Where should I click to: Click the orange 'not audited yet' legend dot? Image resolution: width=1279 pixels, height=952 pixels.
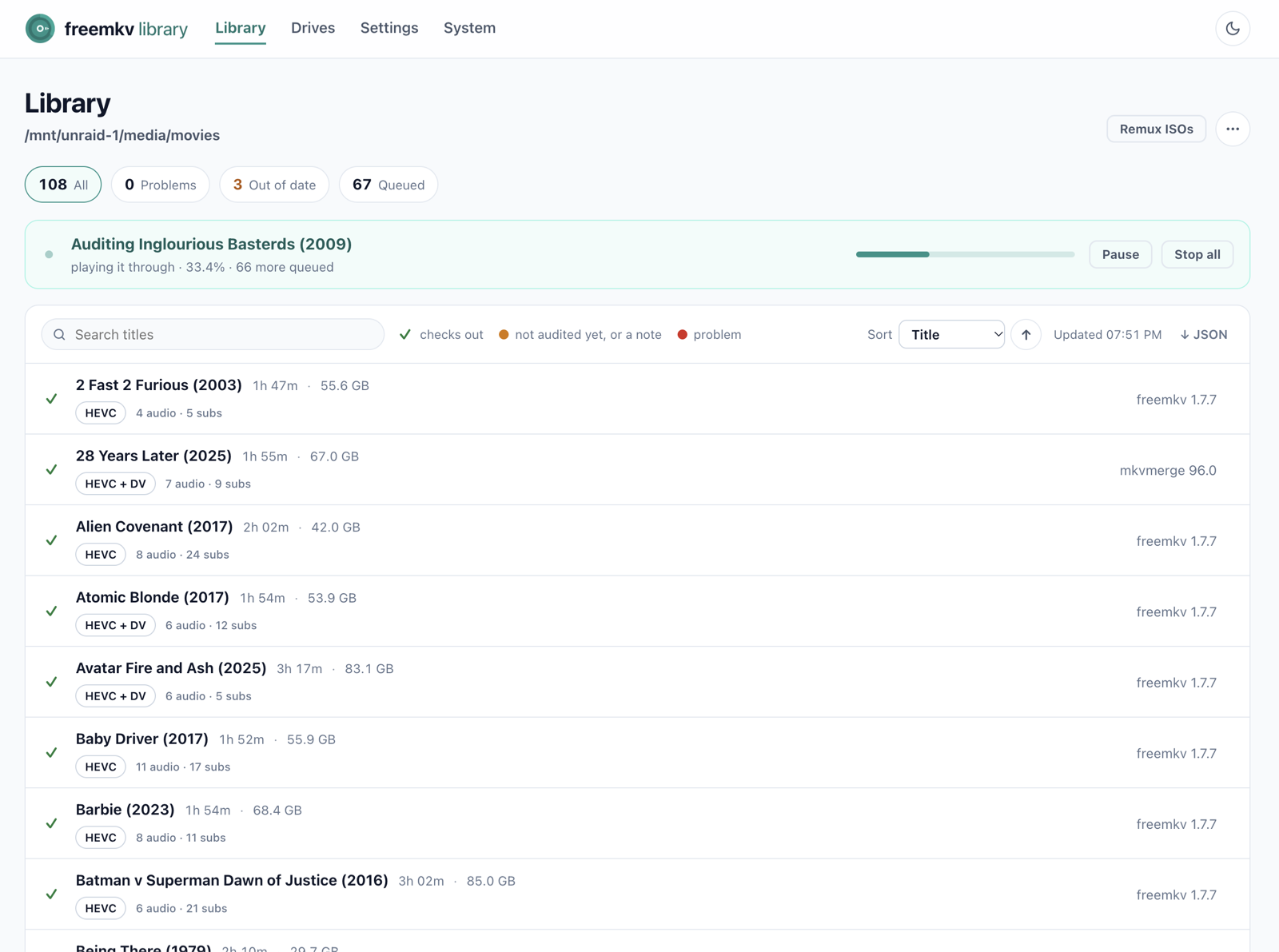(x=504, y=335)
